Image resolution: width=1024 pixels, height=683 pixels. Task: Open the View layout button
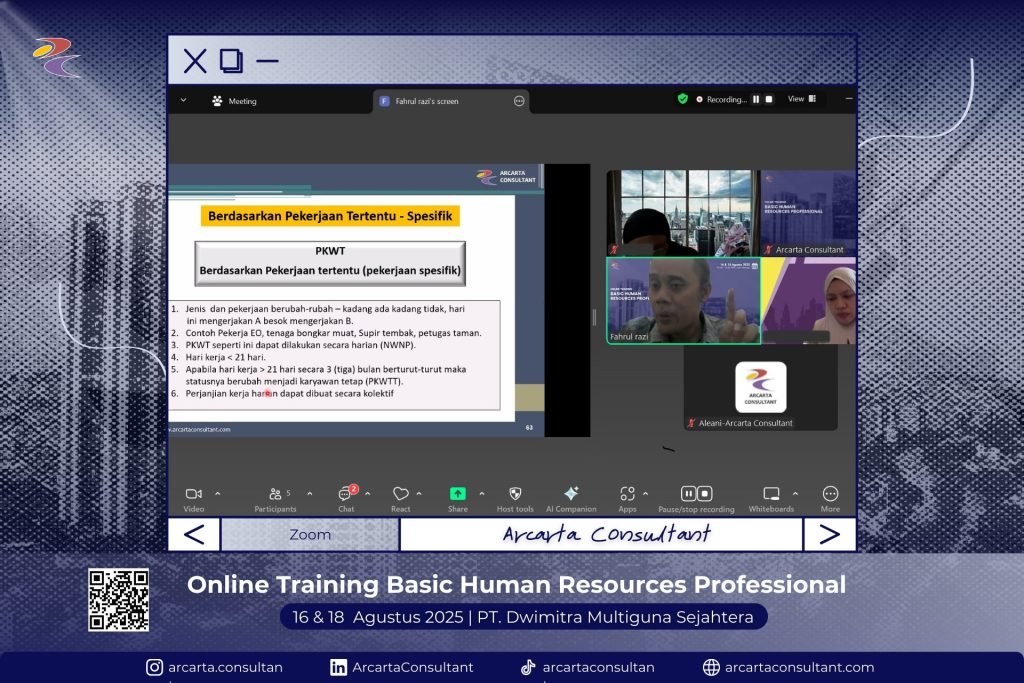pyautogui.click(x=801, y=99)
